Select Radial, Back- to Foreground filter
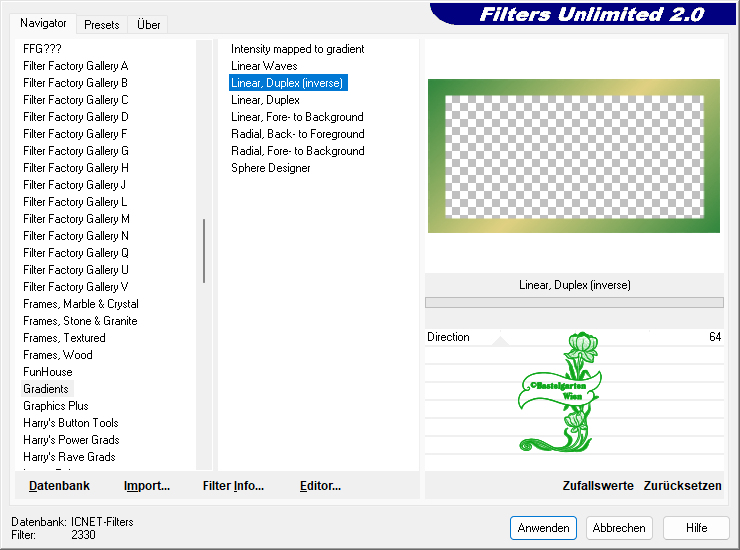The width and height of the screenshot is (740, 550). 297,134
